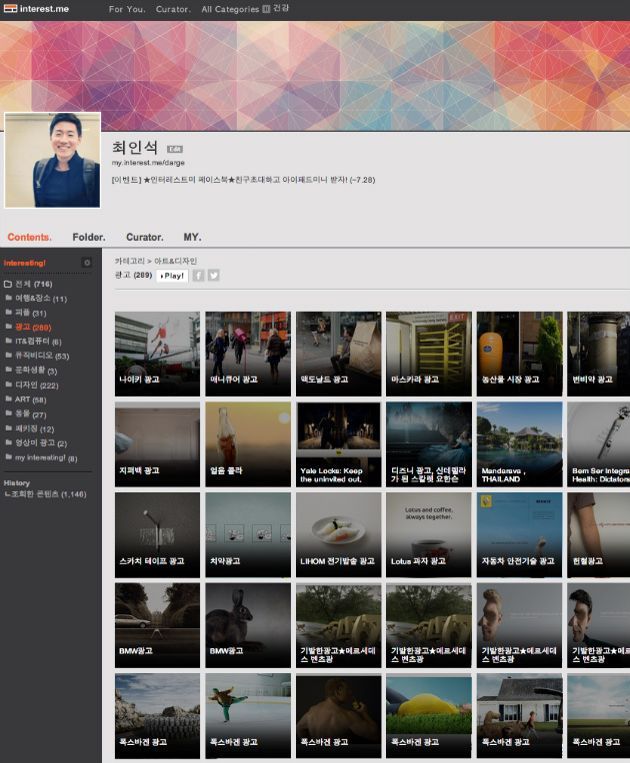Open the For You menu
Screen dimensions: 630x763
127,9
